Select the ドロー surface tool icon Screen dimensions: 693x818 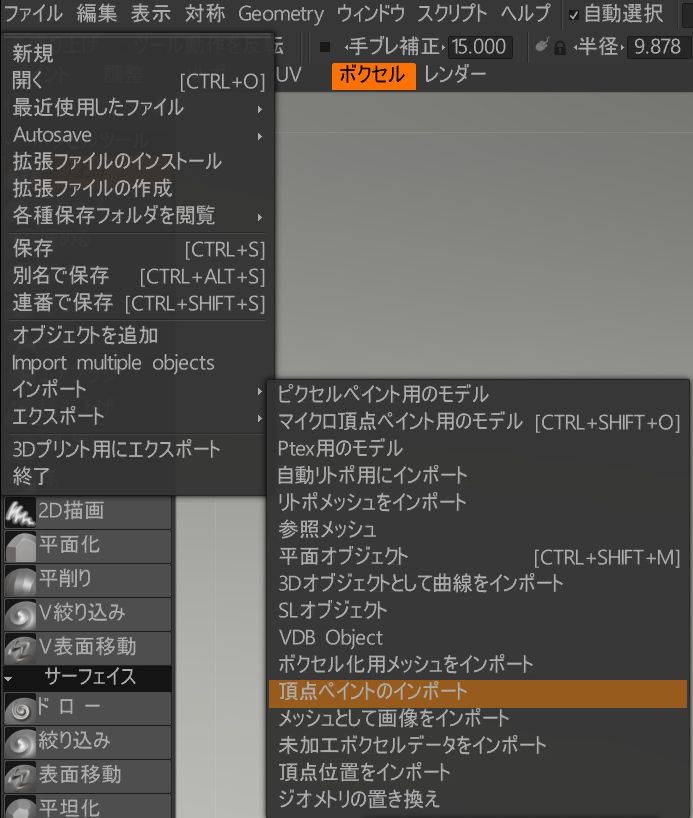pos(20,709)
